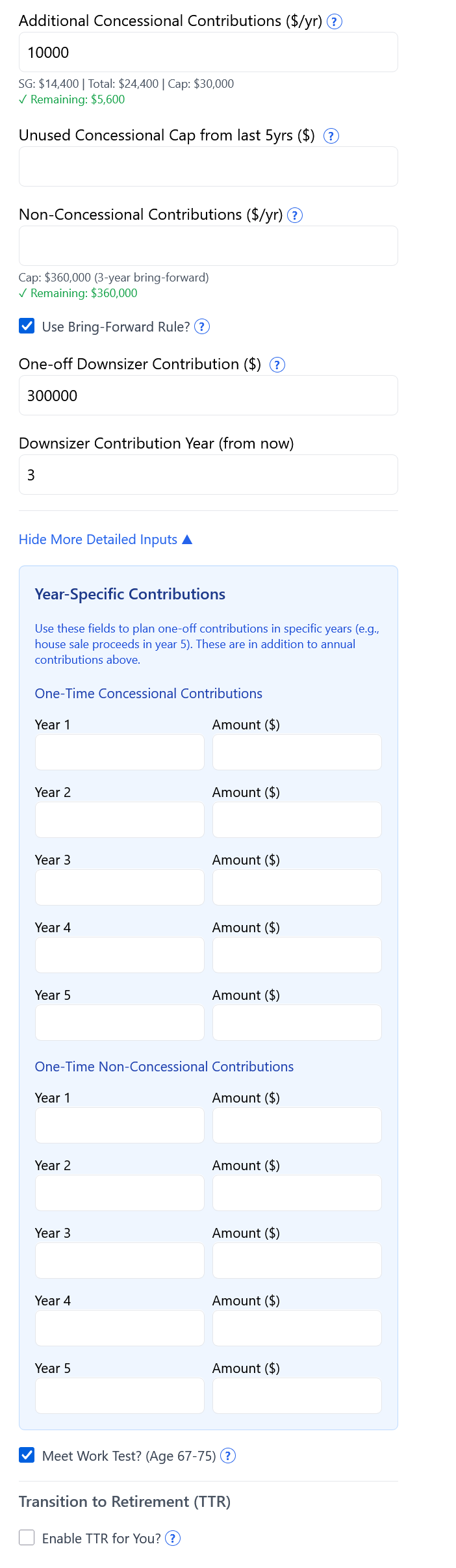Viewport: 456px width, 1568px height.
Task: Focus Amount field for concessional Year 3
Action: pyautogui.click(x=297, y=887)
